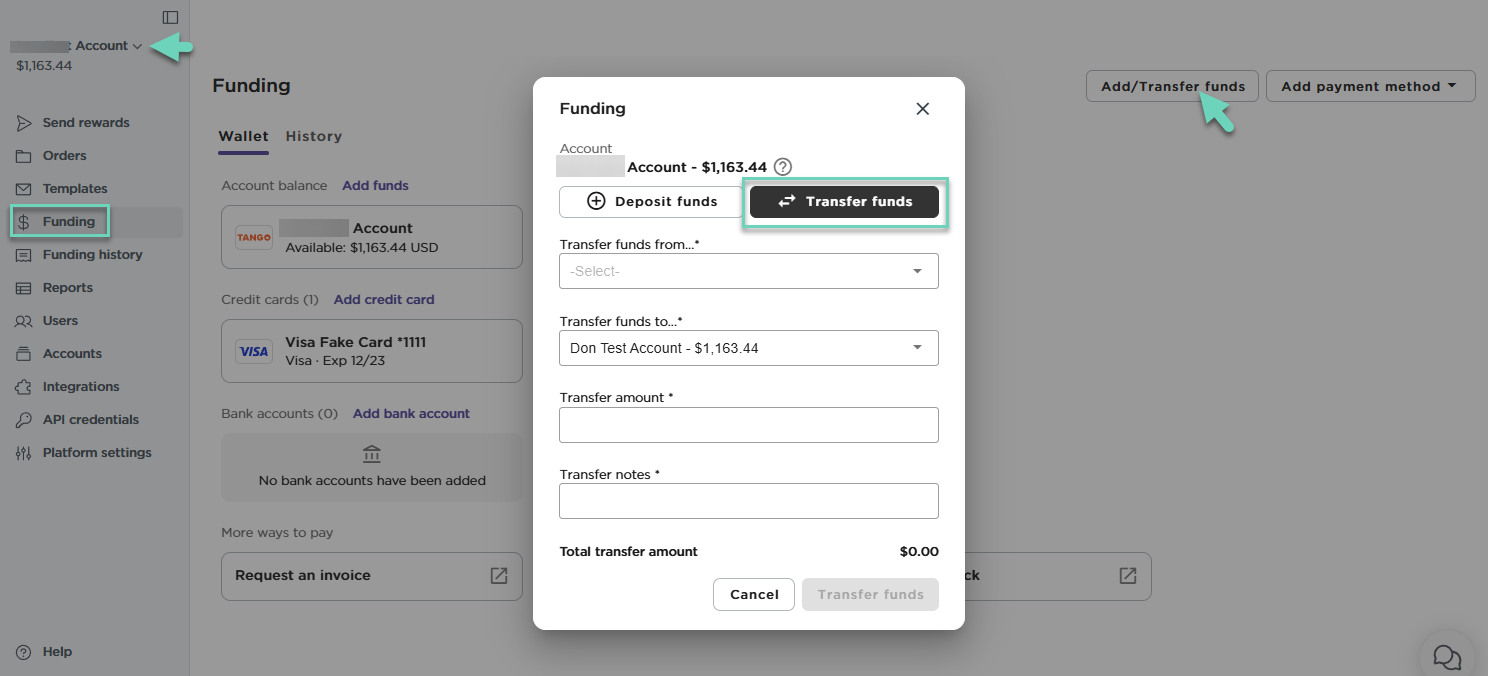Click the Add bank account link
Screen dimensions: 1488x676
(411, 413)
